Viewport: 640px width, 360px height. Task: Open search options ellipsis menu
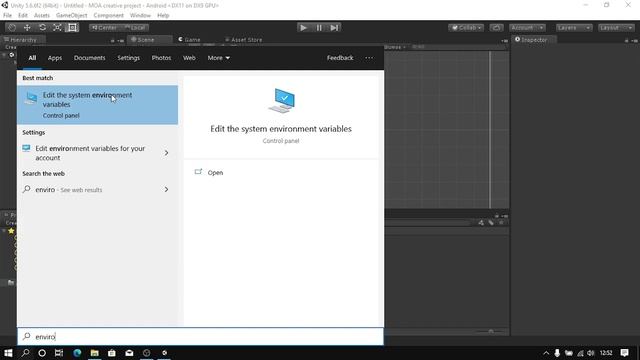click(369, 58)
